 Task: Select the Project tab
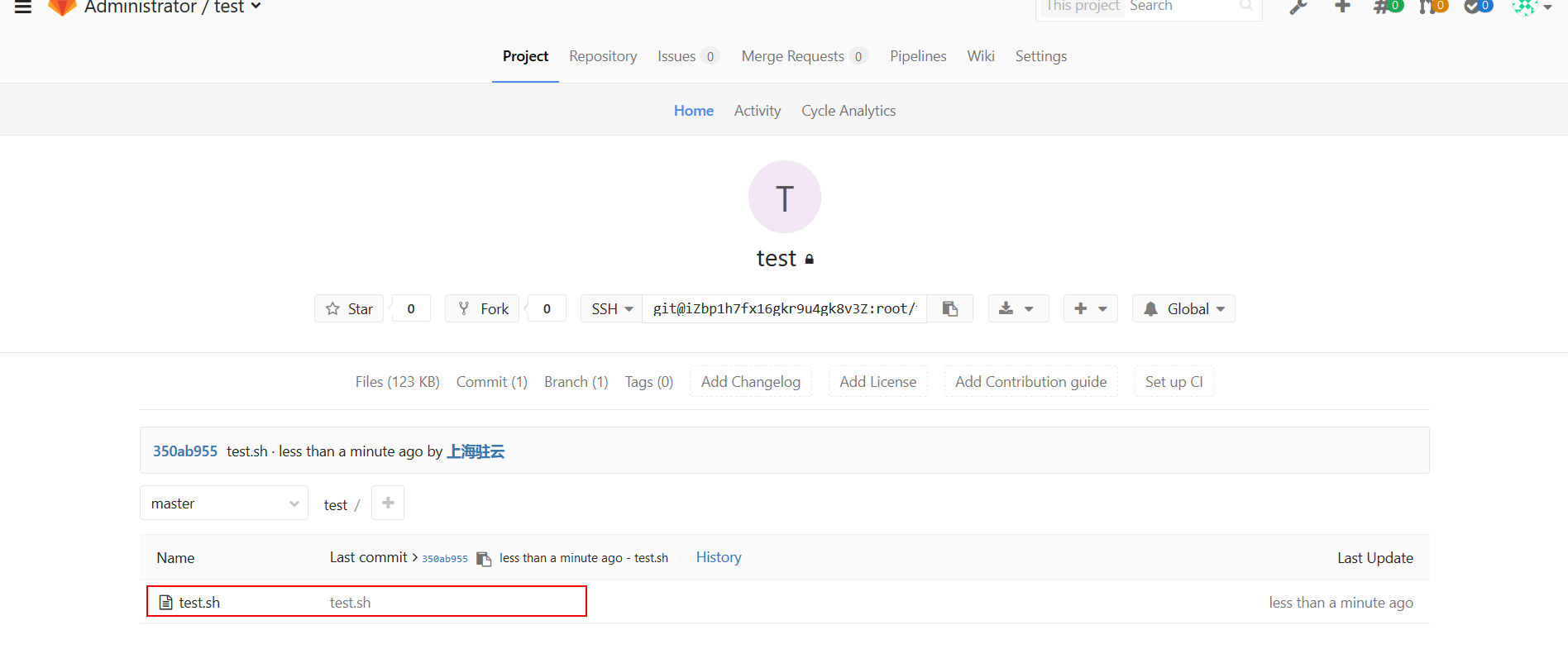coord(525,56)
